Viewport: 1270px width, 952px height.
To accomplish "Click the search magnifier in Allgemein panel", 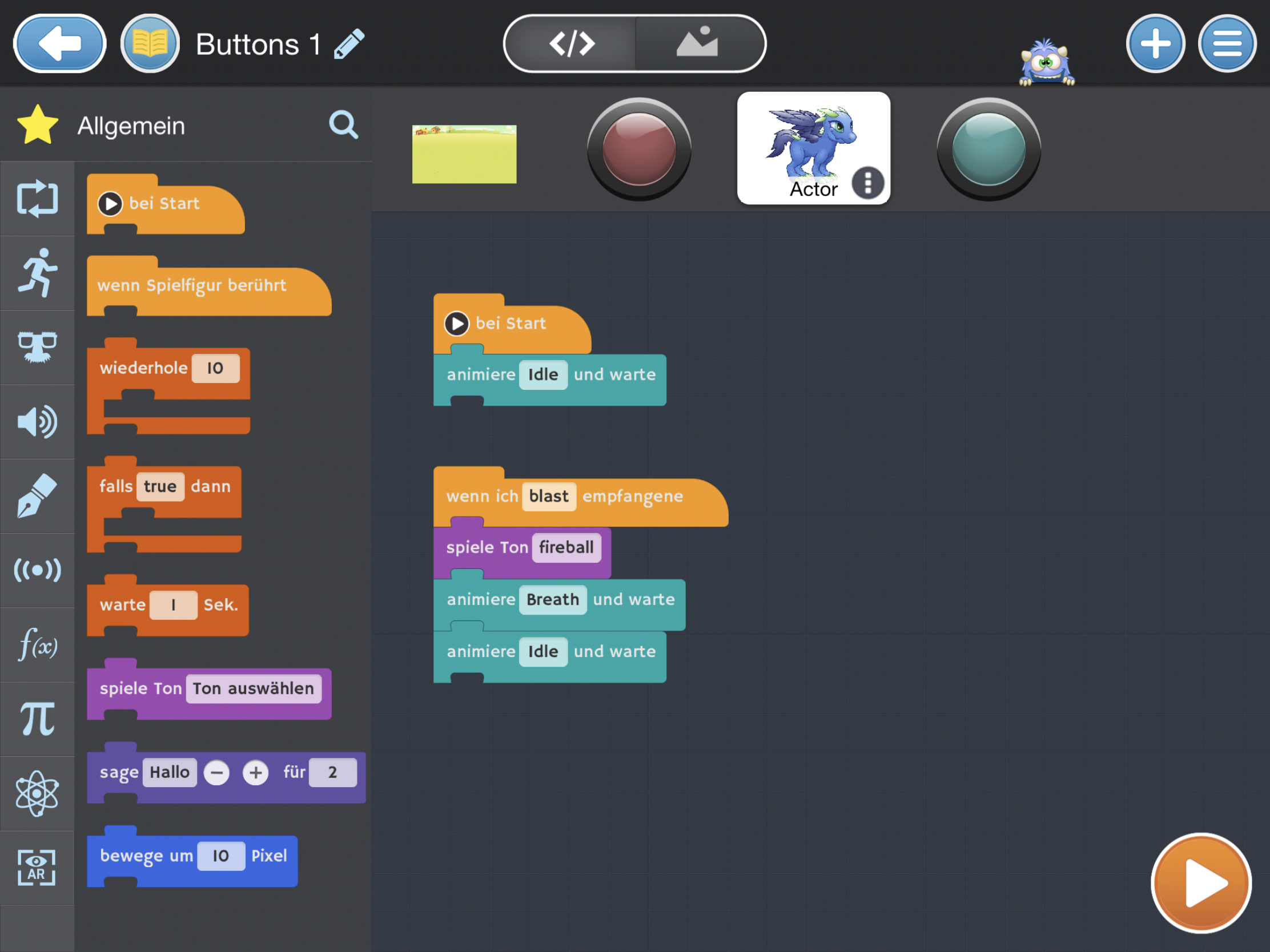I will coord(343,125).
